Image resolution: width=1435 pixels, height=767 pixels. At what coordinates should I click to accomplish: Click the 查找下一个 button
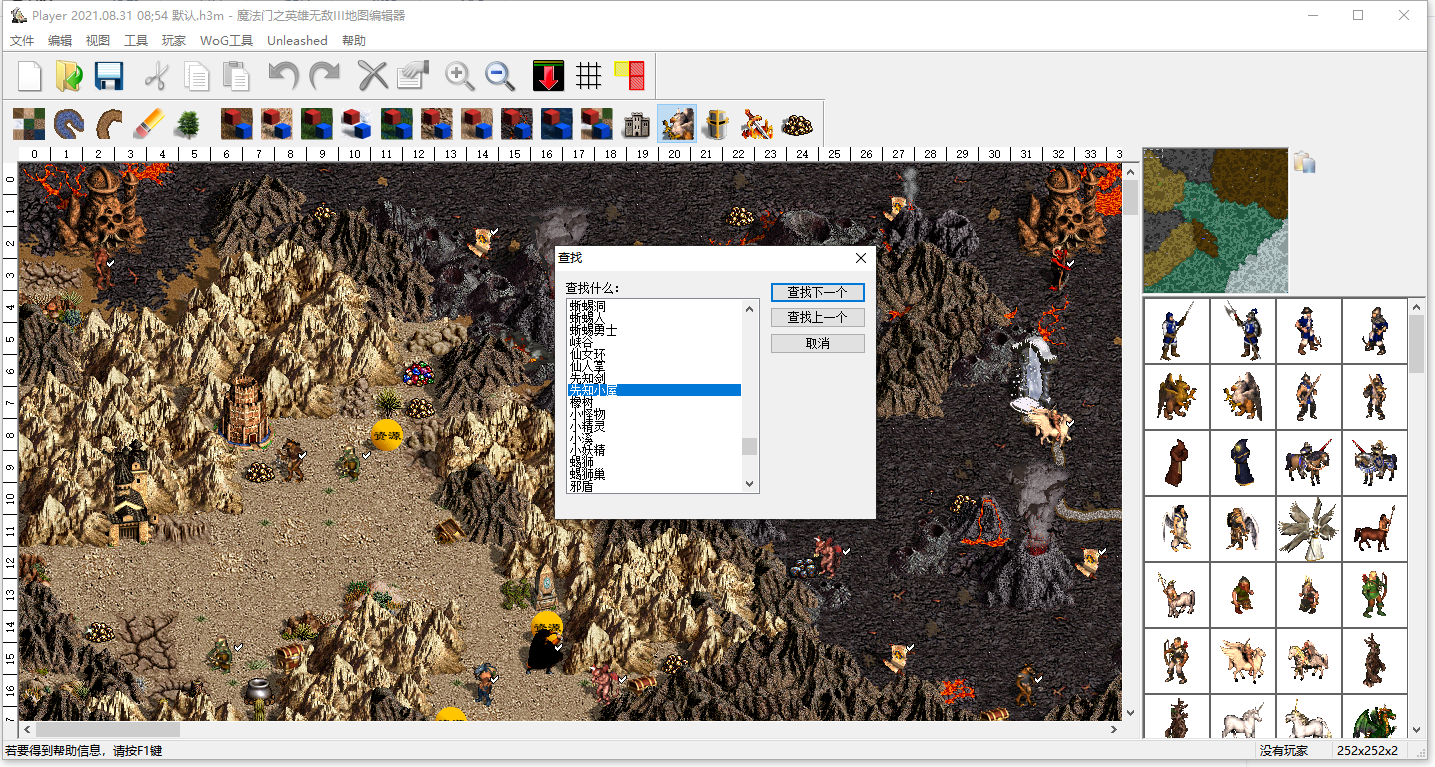coord(818,292)
